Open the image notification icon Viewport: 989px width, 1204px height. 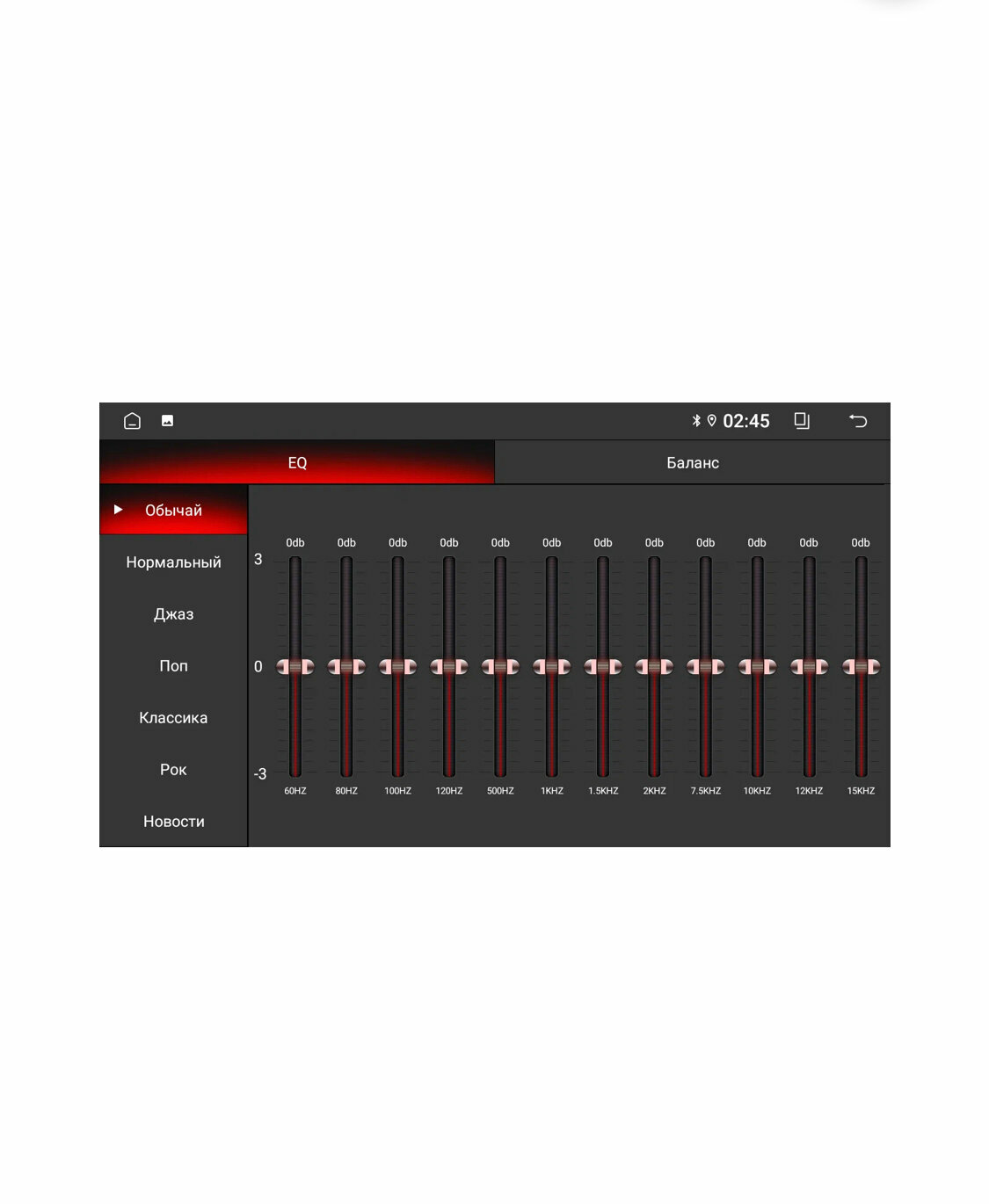coord(167,421)
